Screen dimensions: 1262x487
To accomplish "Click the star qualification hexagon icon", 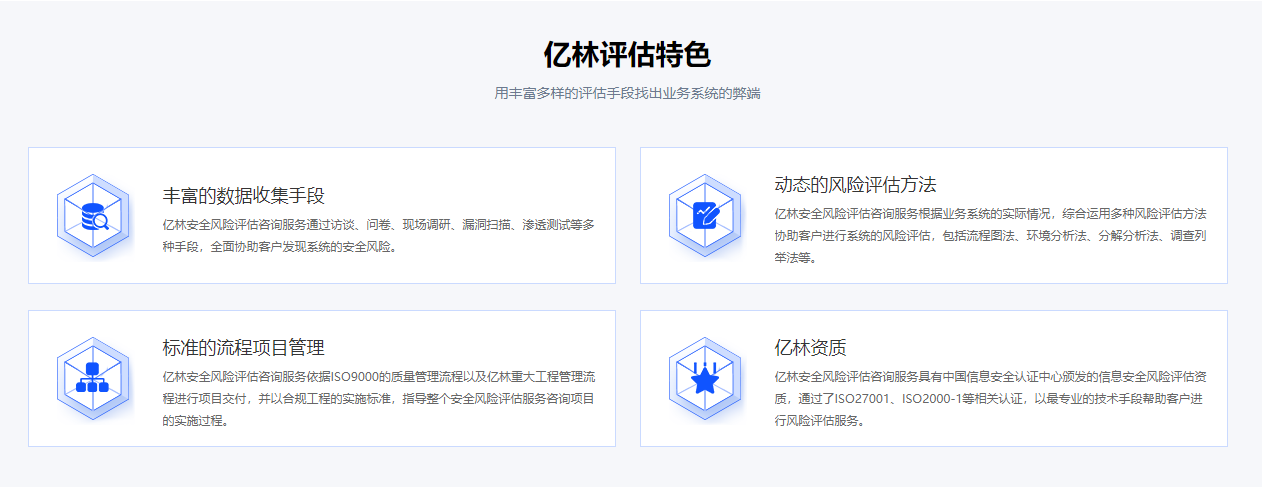I will point(705,378).
